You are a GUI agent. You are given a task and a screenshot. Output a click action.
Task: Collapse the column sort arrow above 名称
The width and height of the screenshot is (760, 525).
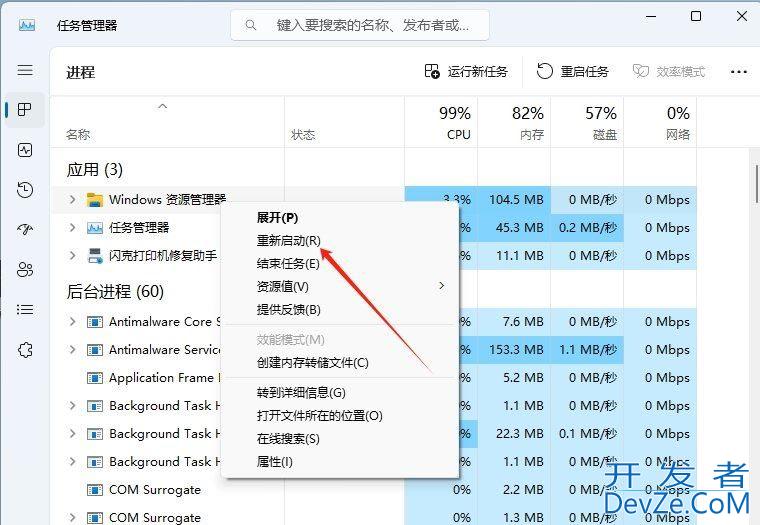pos(163,106)
